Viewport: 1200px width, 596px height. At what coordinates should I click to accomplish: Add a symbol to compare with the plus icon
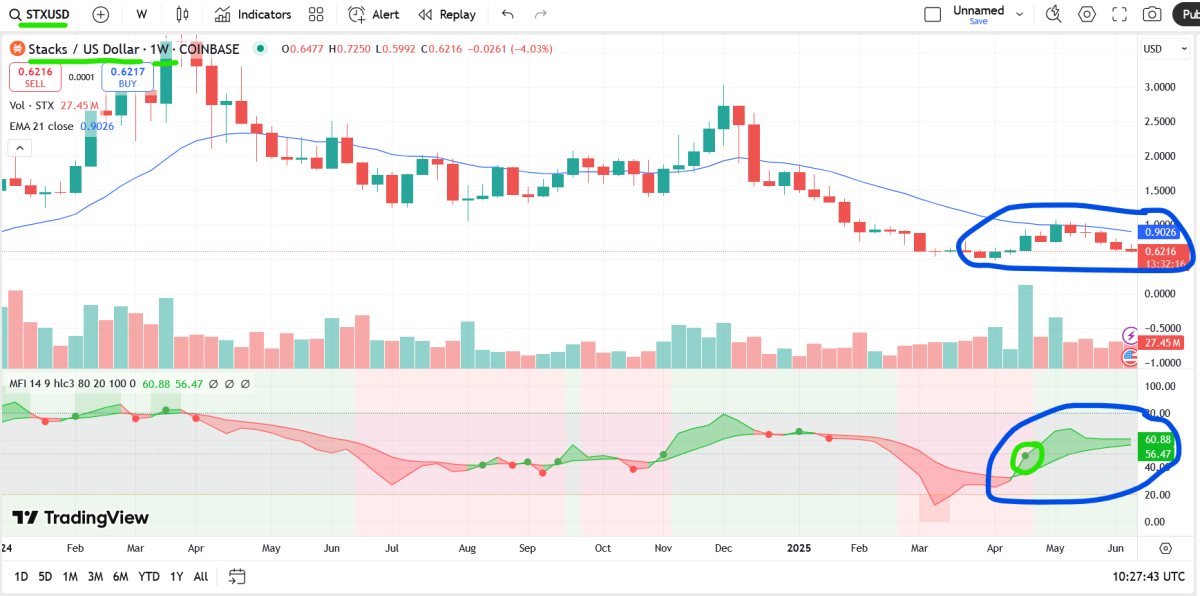pos(101,14)
